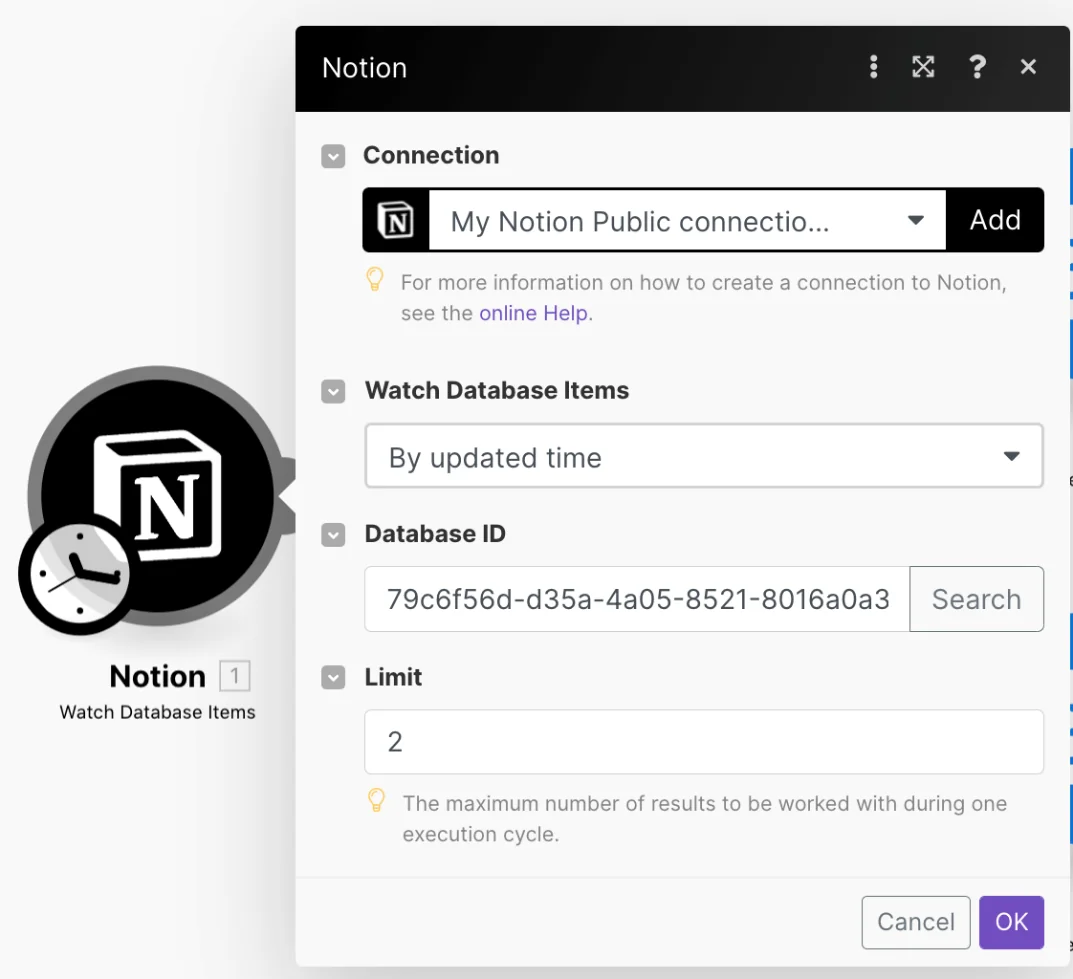Confirm settings with the purple OK button
Viewport: 1073px width, 979px height.
point(1011,922)
